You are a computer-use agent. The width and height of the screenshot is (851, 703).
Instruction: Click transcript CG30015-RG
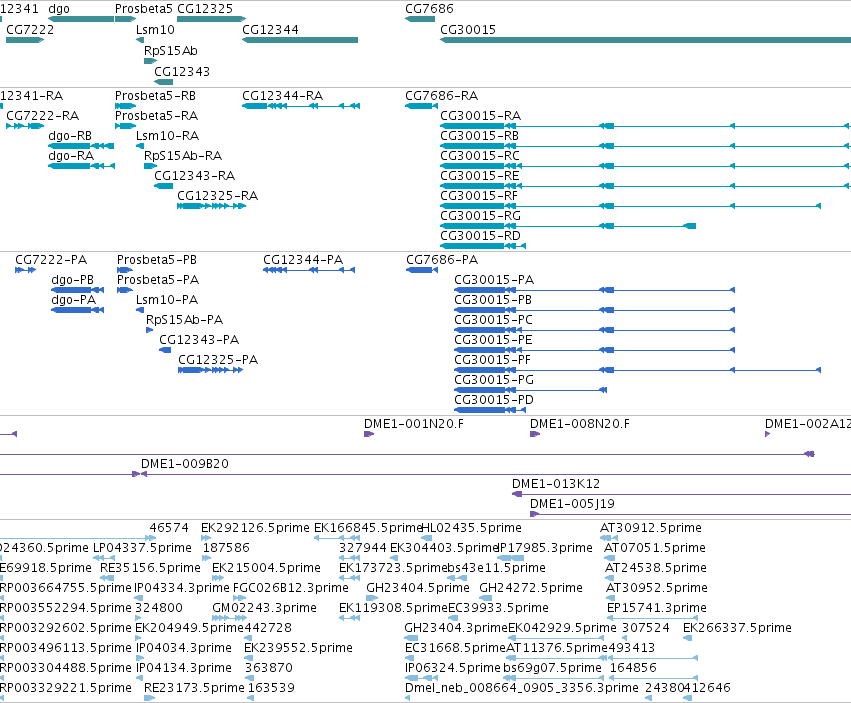480,216
